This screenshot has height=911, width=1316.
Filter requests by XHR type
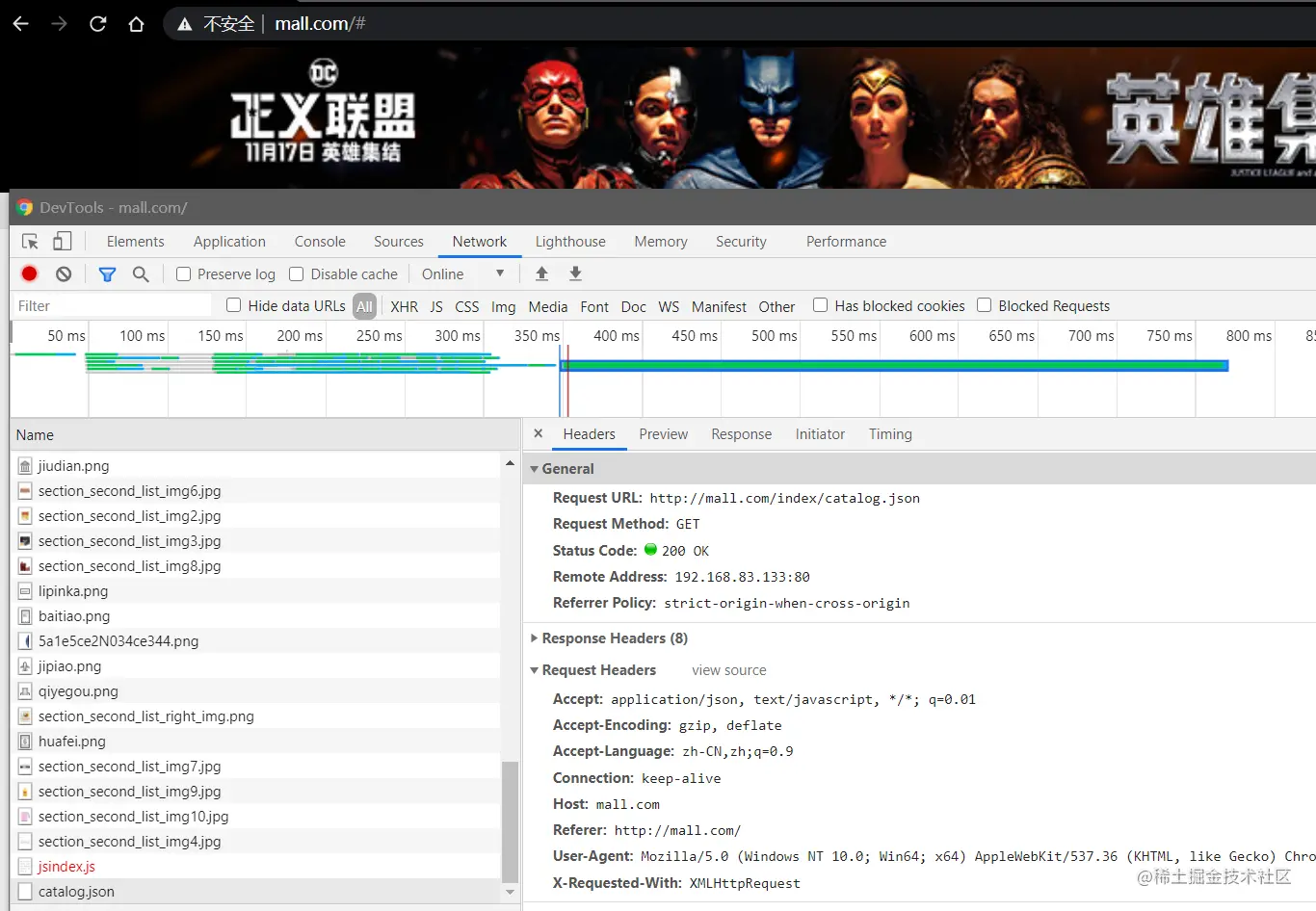pos(405,306)
